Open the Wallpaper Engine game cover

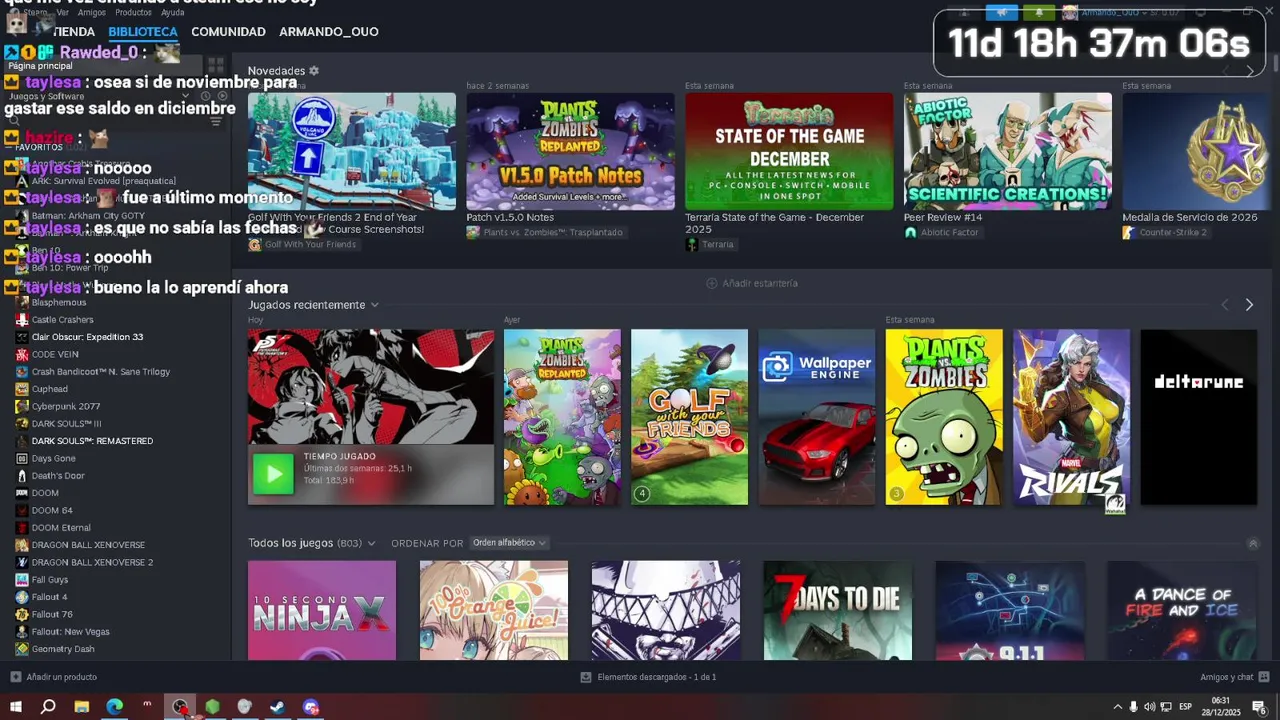pos(817,417)
